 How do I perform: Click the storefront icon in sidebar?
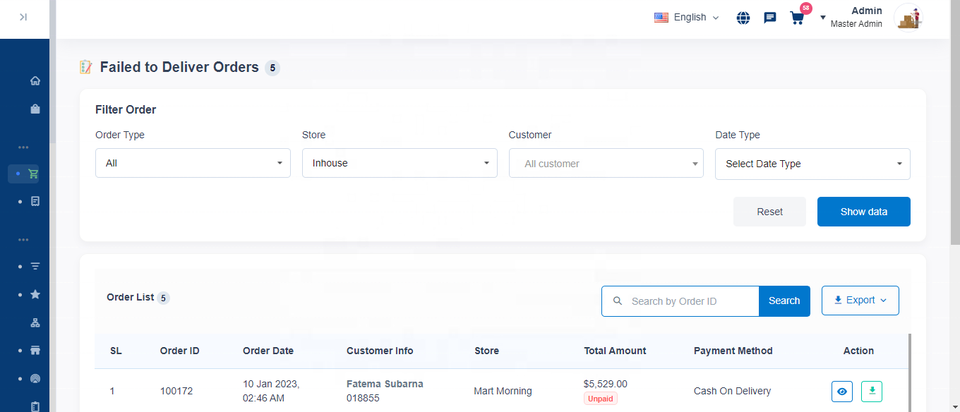pos(35,351)
